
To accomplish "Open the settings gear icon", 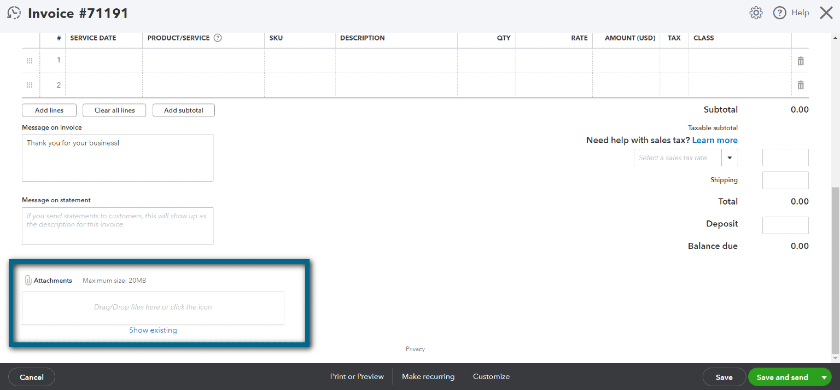I will click(x=756, y=13).
